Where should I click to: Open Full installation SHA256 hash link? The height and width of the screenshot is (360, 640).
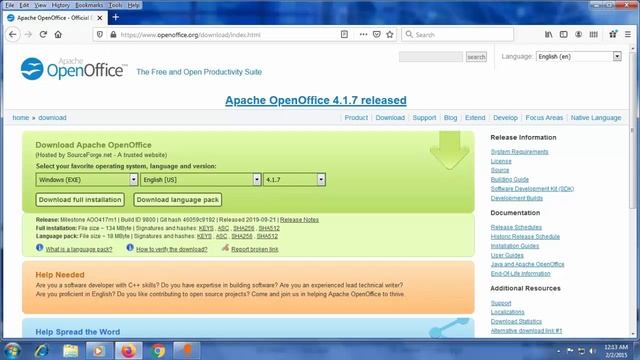click(243, 228)
